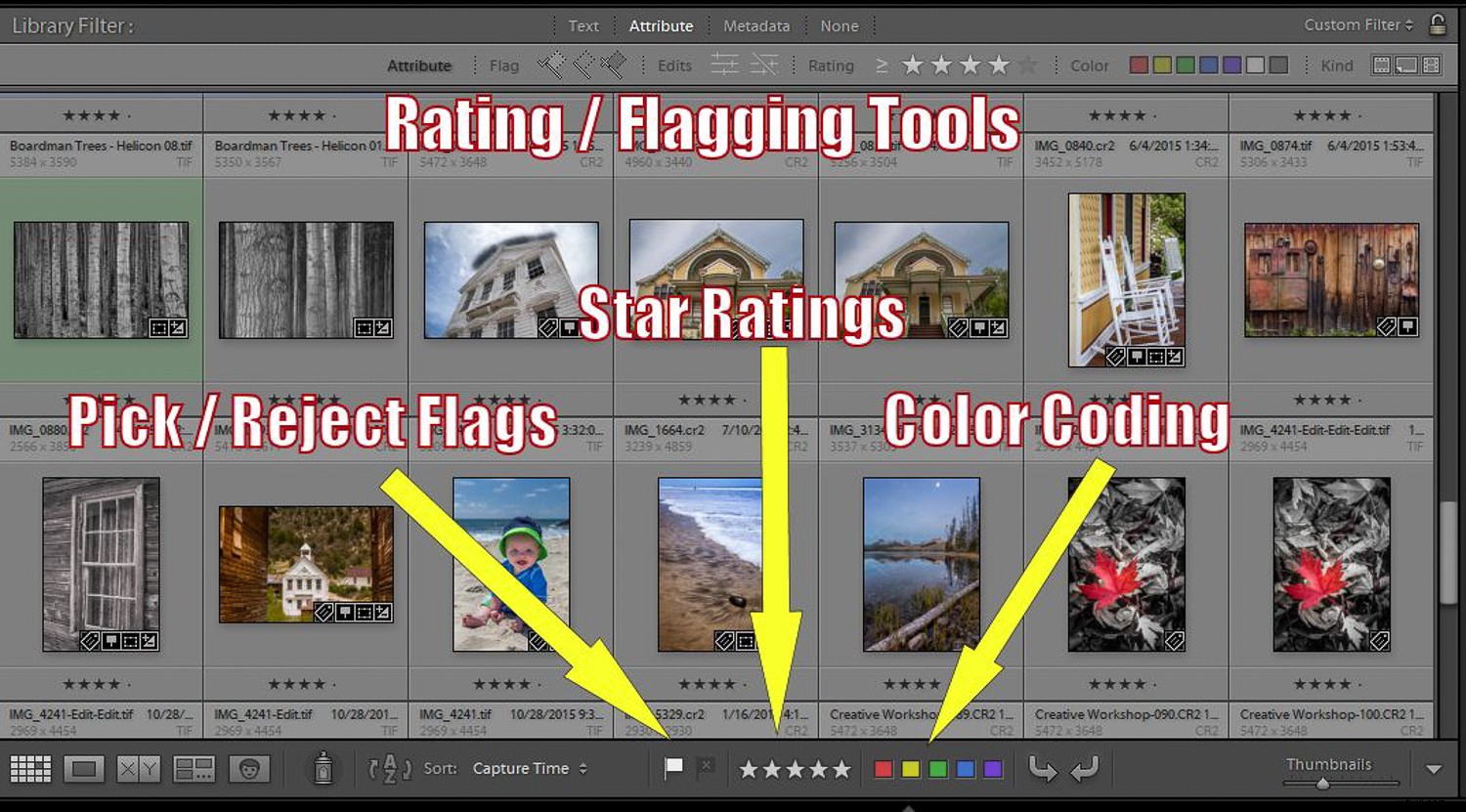Open Compare view using the XY icon

pos(141,768)
